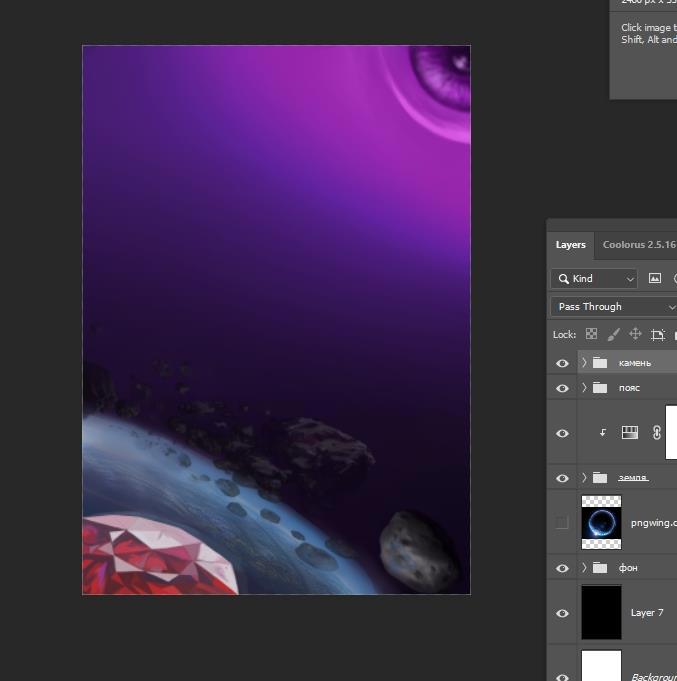This screenshot has height=681, width=677.
Task: Hide Layer 7 using its eye icon
Action: coord(562,613)
